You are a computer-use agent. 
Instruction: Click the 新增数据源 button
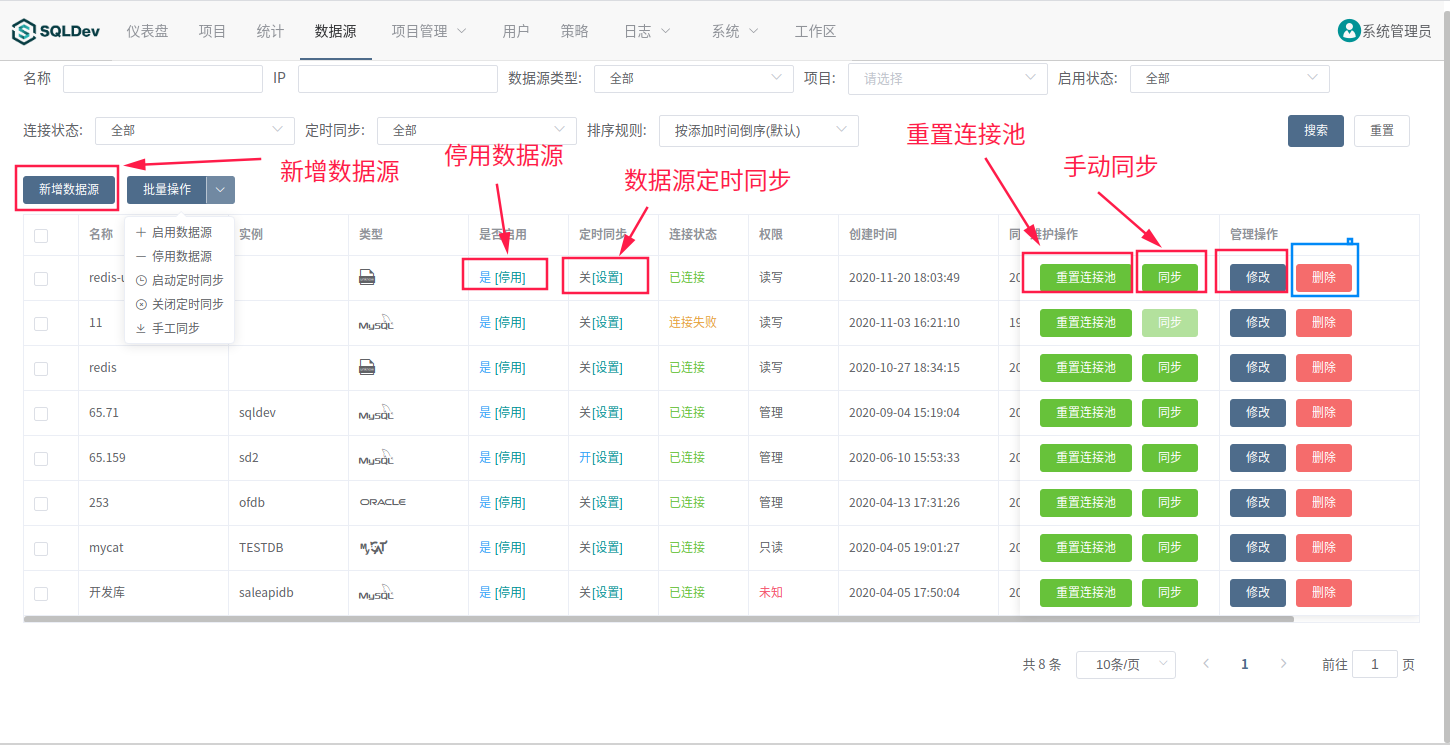point(69,189)
